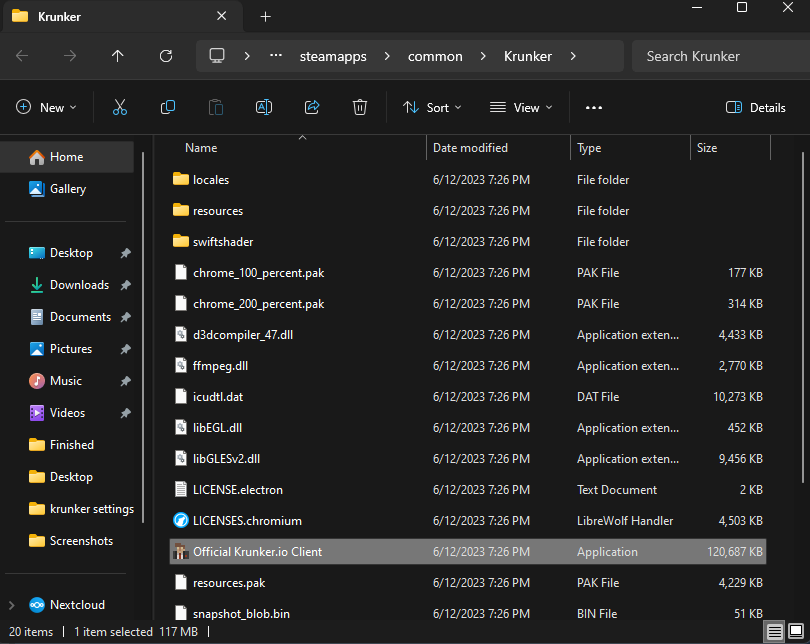The width and height of the screenshot is (810, 644).
Task: Click the Official Krunker.io Client app icon
Action: pyautogui.click(x=180, y=552)
